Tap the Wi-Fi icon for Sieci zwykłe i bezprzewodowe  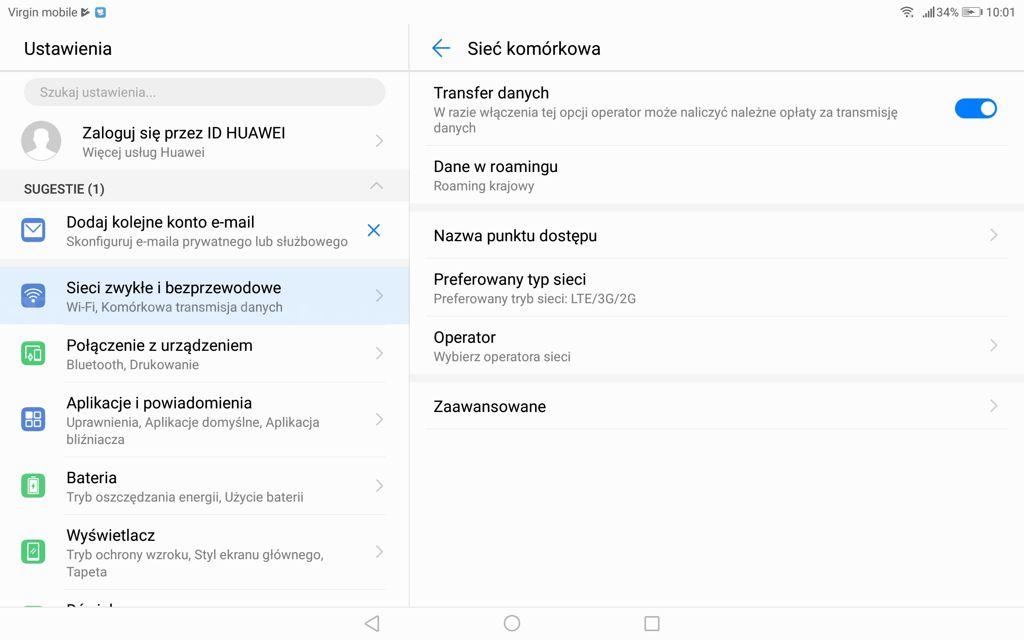click(33, 295)
